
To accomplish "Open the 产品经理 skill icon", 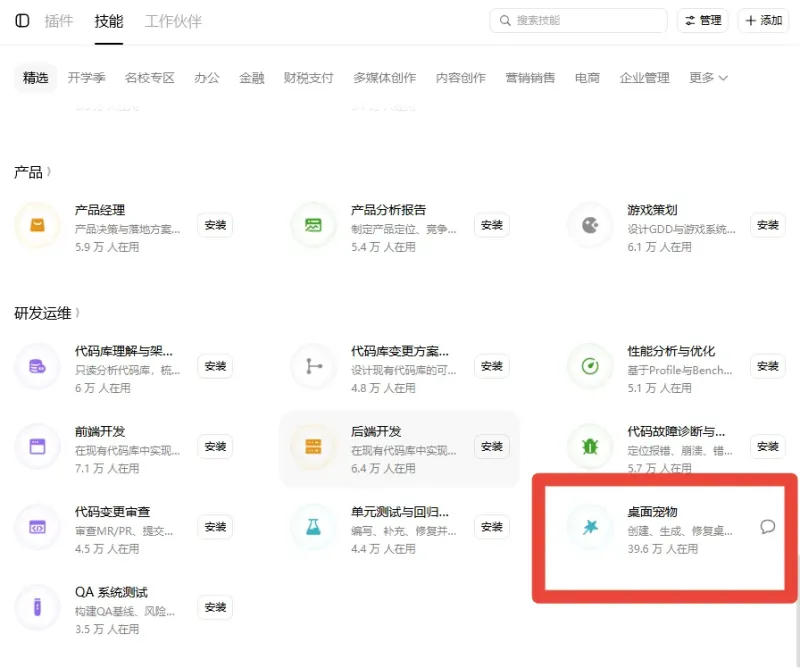I will pyautogui.click(x=37, y=225).
